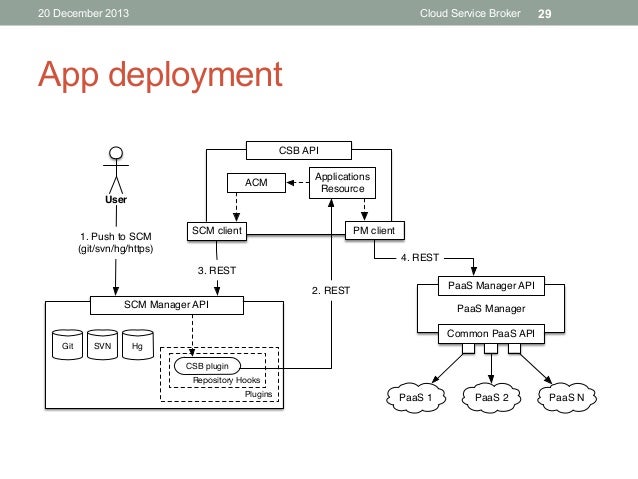Image resolution: width=638 pixels, height=479 pixels.
Task: Select the Git repository cylinder
Action: (x=68, y=345)
